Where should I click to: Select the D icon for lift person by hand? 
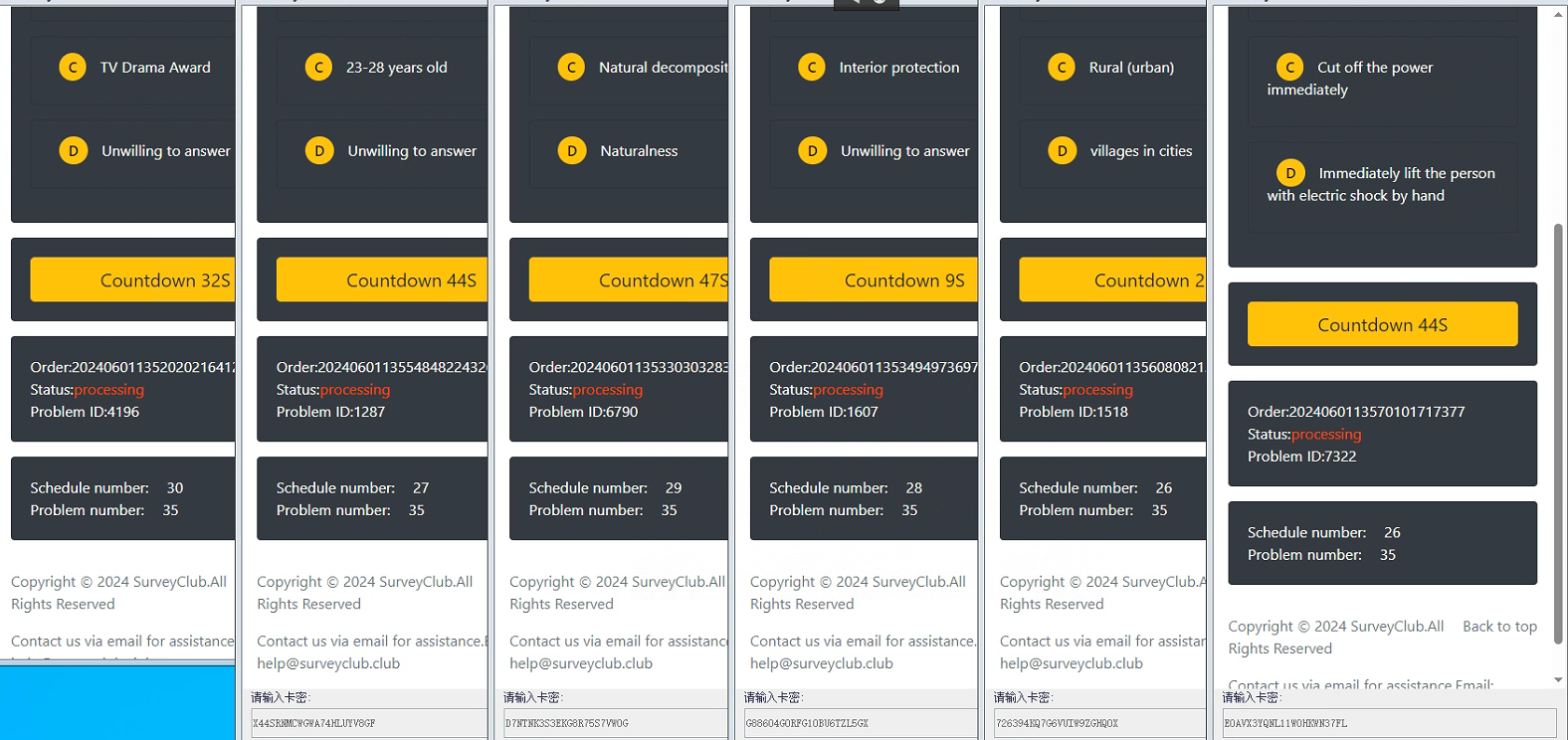tap(1290, 173)
